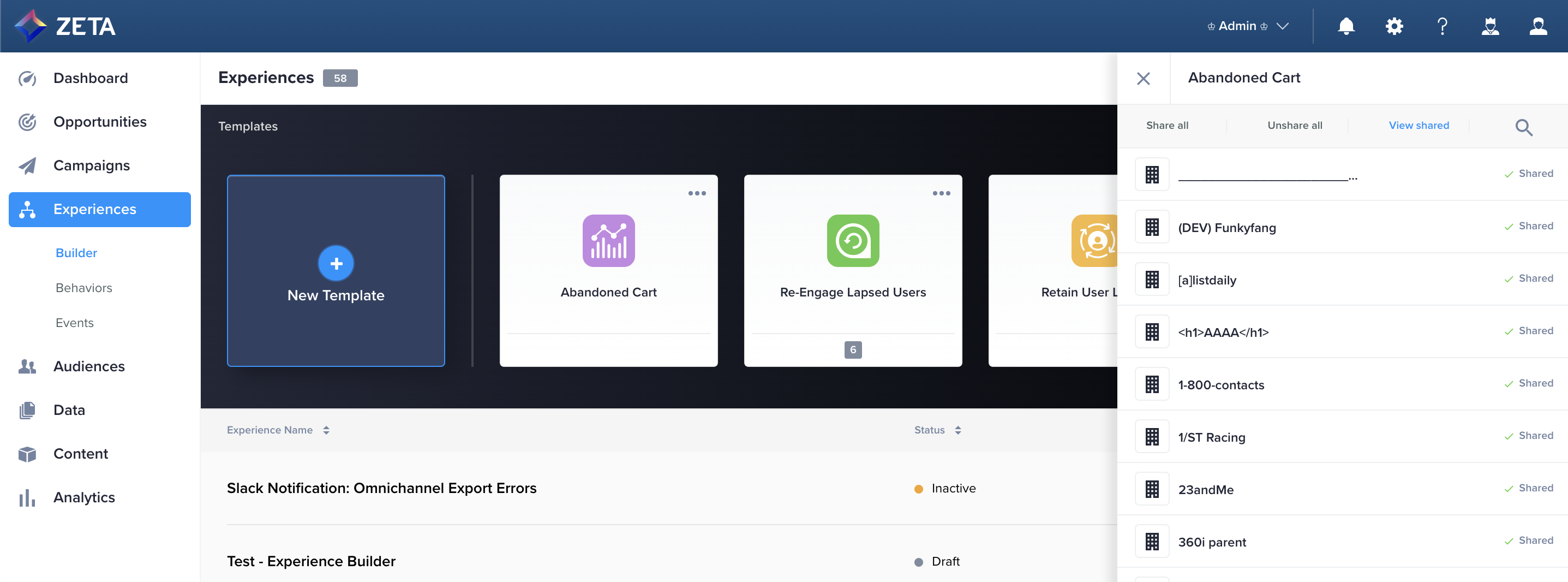Click the help question mark icon
This screenshot has width=1568, height=582.
(1442, 26)
